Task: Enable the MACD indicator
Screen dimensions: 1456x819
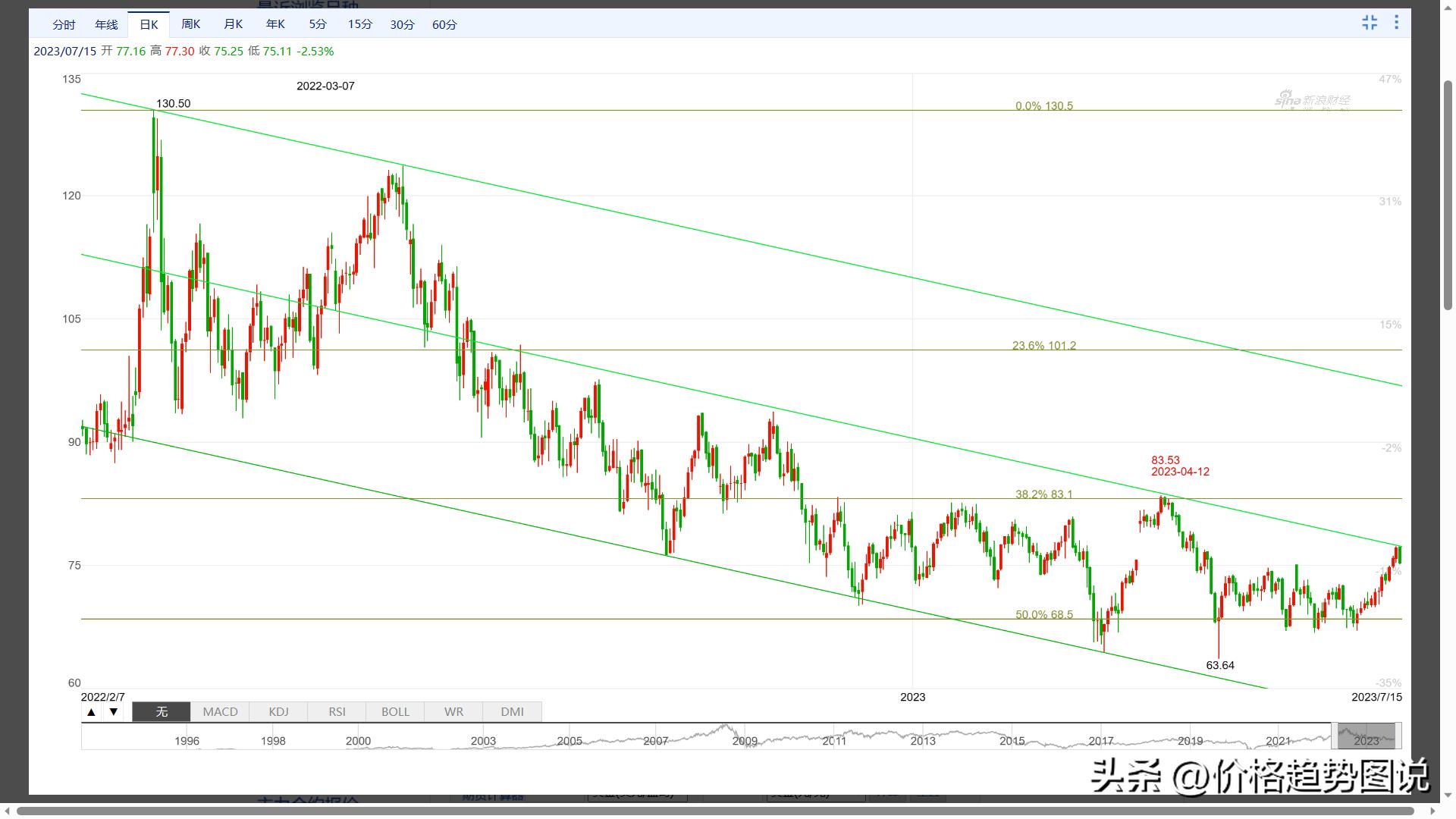Action: click(x=220, y=712)
